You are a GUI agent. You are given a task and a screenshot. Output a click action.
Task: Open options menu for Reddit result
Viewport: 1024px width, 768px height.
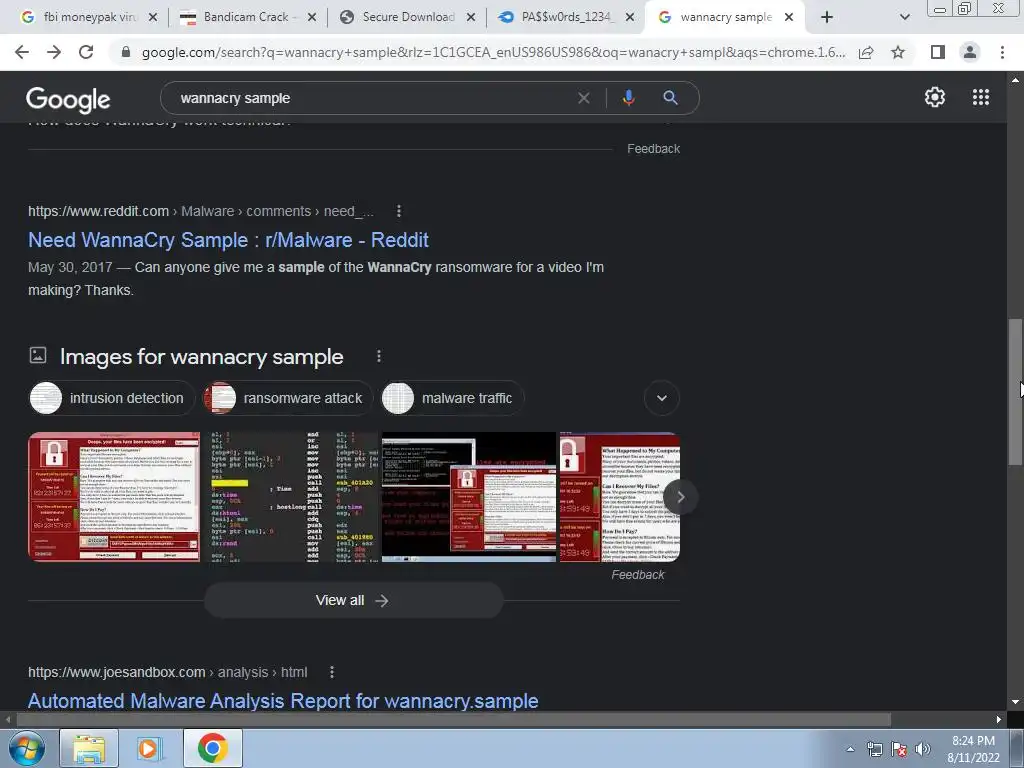[398, 211]
